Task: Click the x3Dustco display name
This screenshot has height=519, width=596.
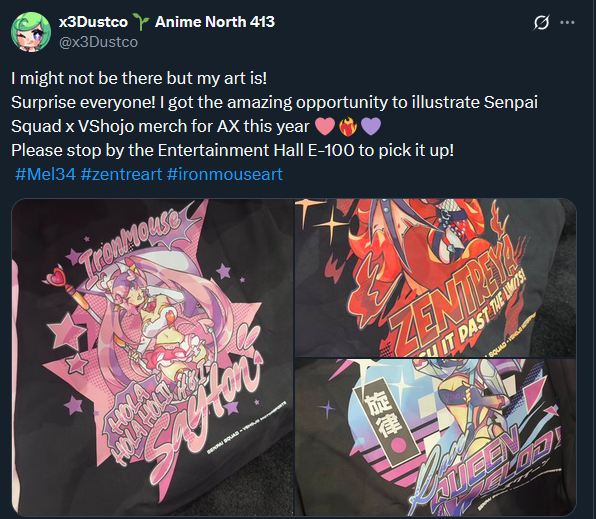Action: coord(93,22)
